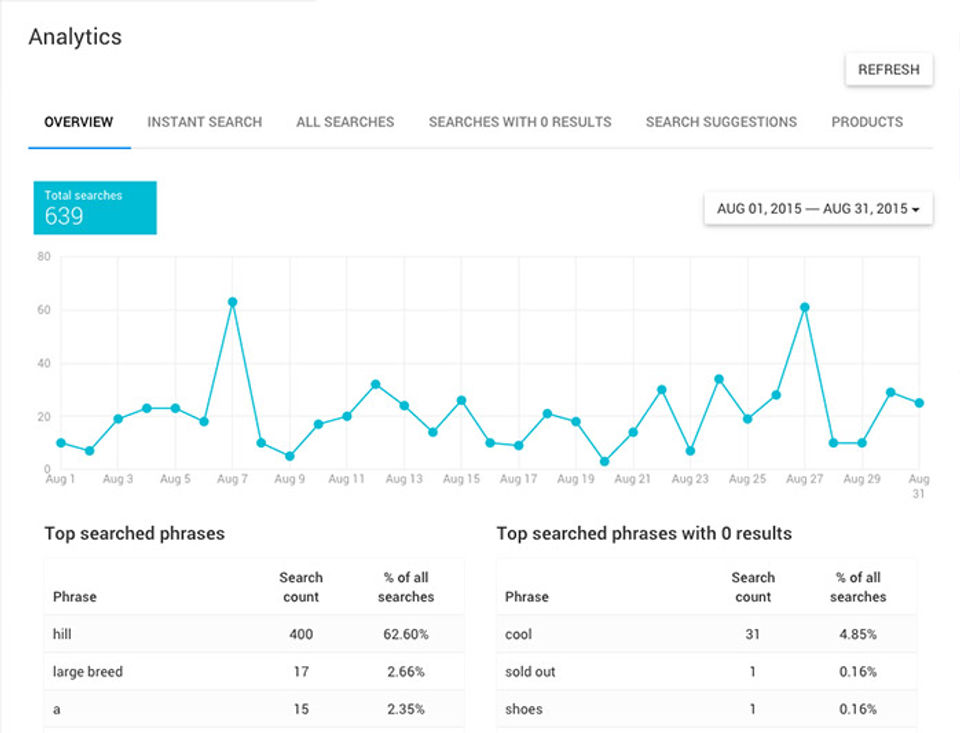The image size is (960, 733).
Task: Click the Total searches 639 tile
Action: pyautogui.click(x=95, y=207)
